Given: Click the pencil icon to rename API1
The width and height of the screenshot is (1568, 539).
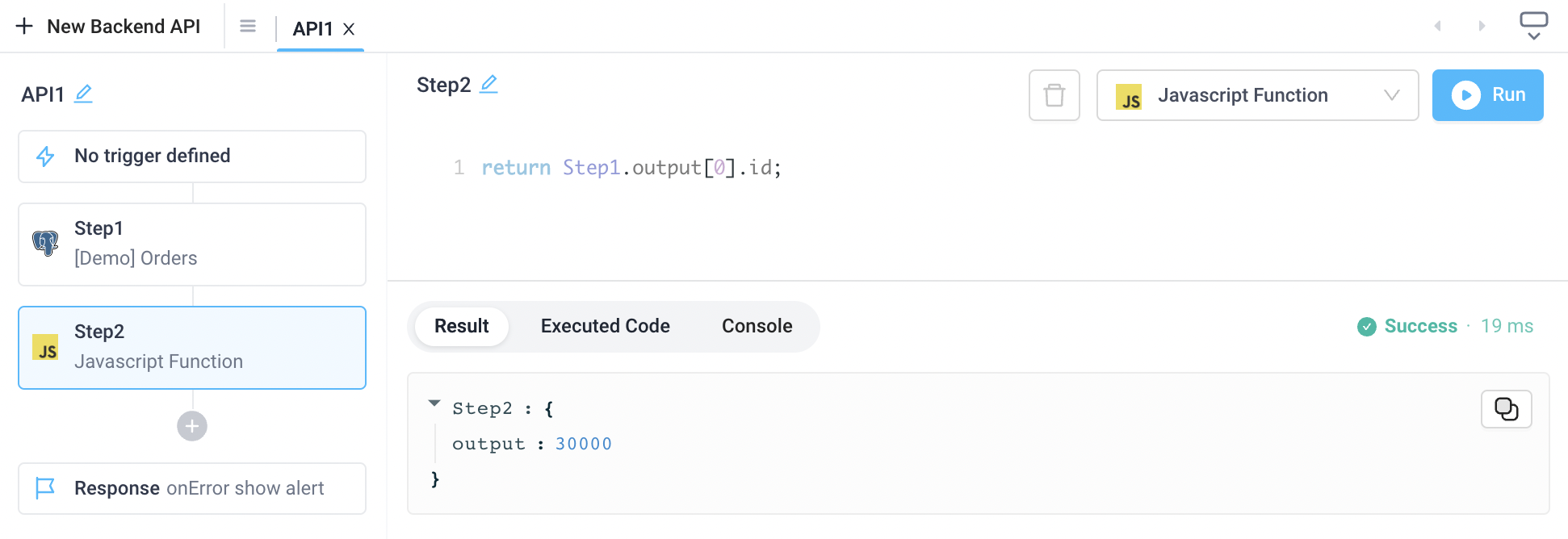Looking at the screenshot, I should click(83, 94).
